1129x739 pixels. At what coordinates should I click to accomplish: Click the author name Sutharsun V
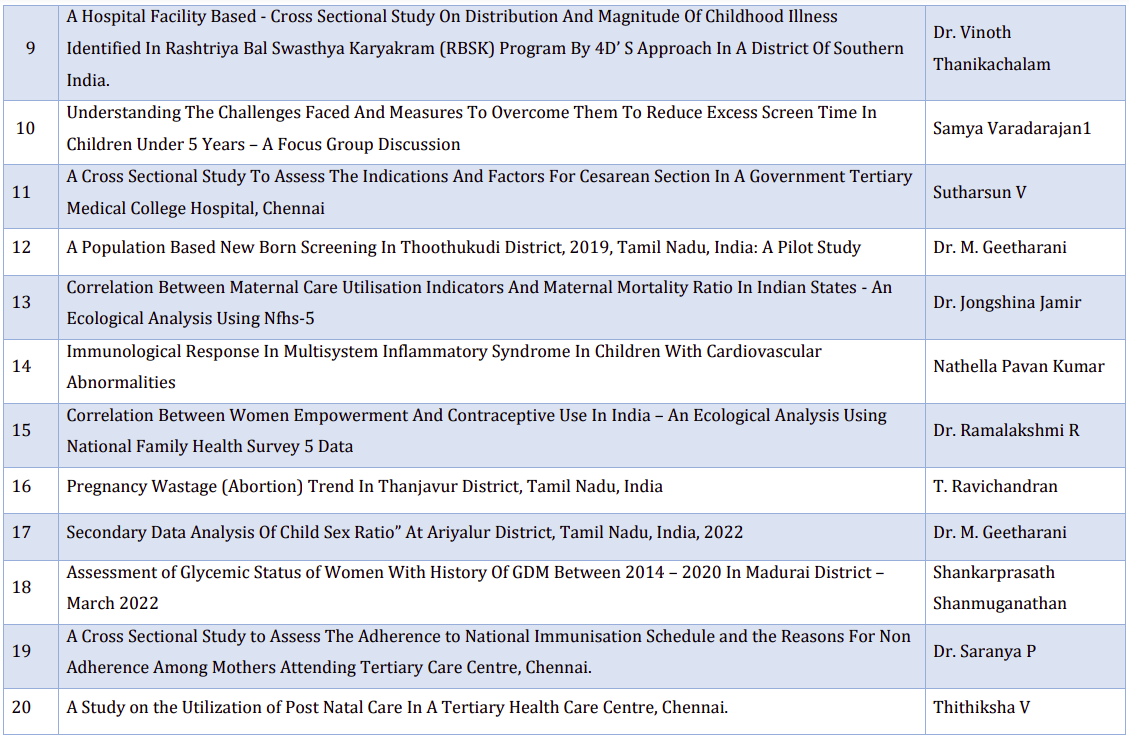pyautogui.click(x=979, y=192)
